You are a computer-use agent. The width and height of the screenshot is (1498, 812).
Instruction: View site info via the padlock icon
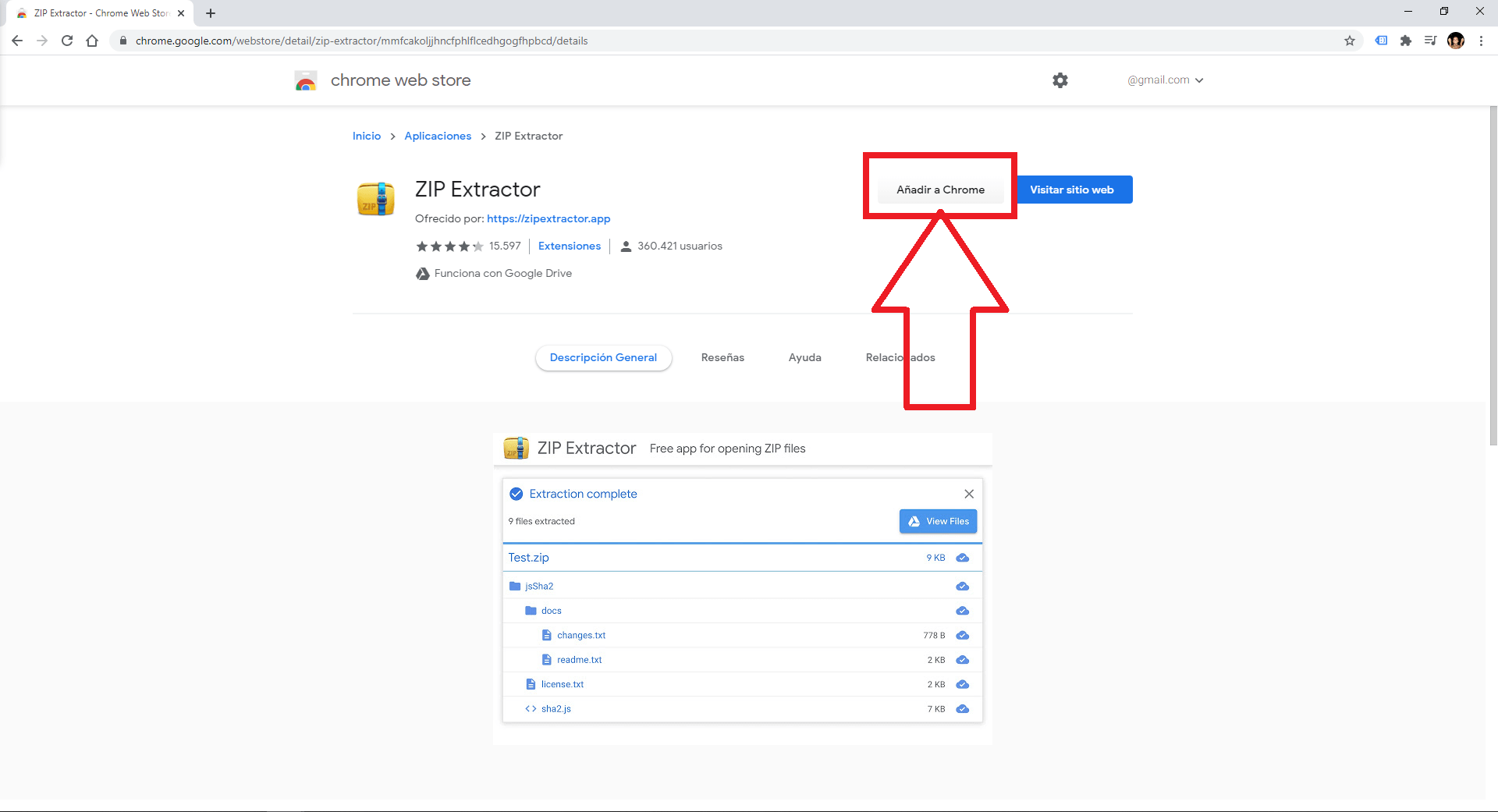coord(122,41)
